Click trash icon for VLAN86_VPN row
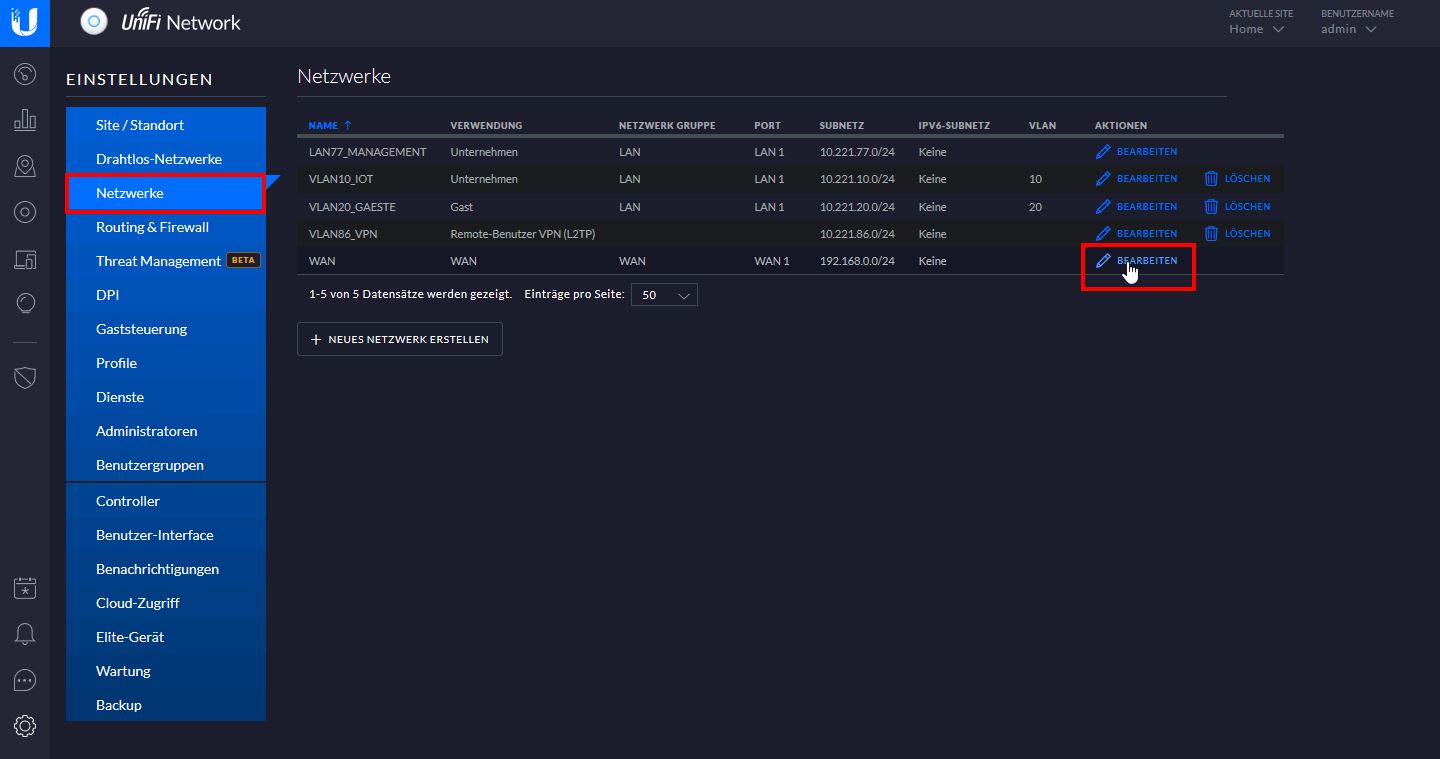 (x=1211, y=233)
